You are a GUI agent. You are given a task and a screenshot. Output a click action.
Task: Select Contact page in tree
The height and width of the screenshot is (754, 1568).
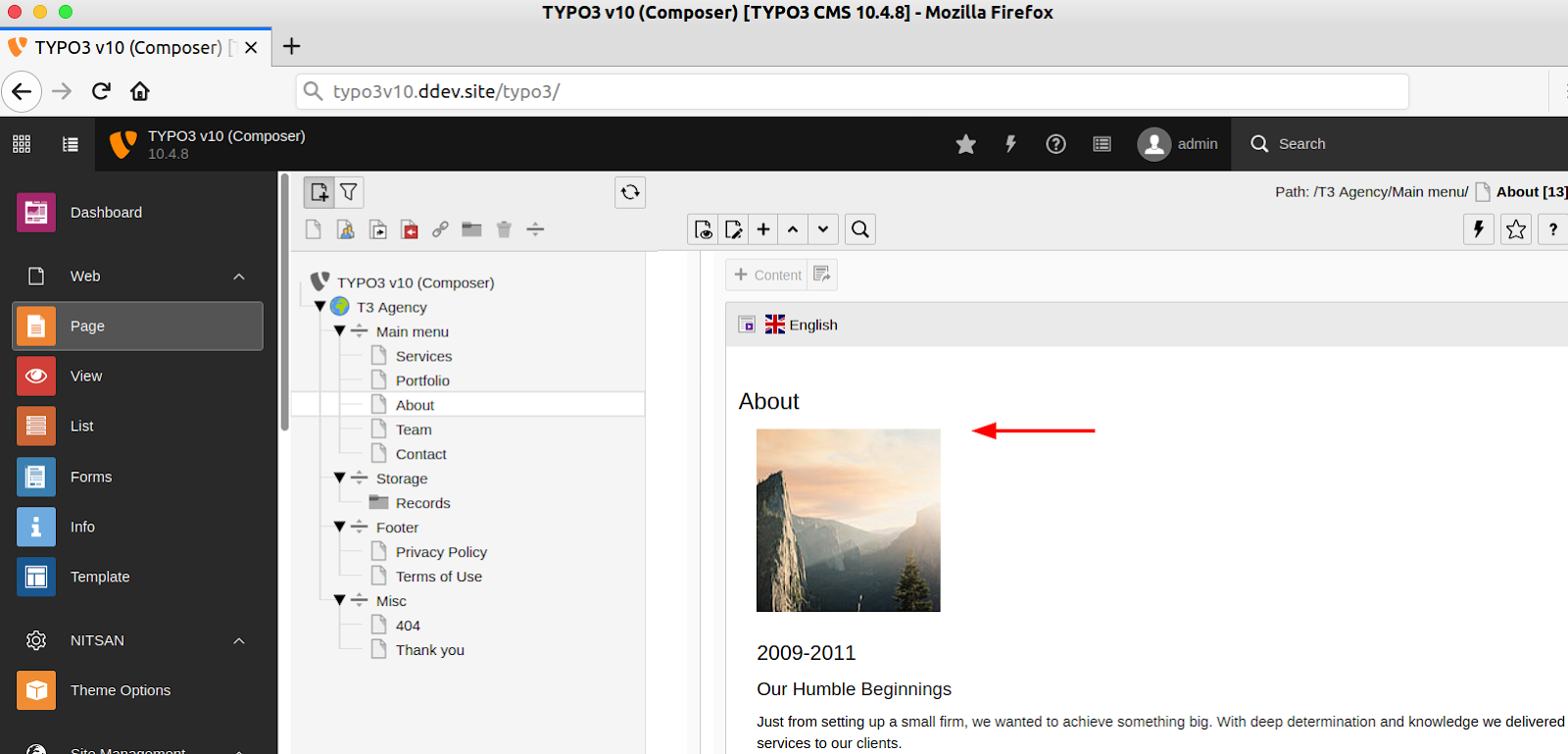pyautogui.click(x=420, y=454)
